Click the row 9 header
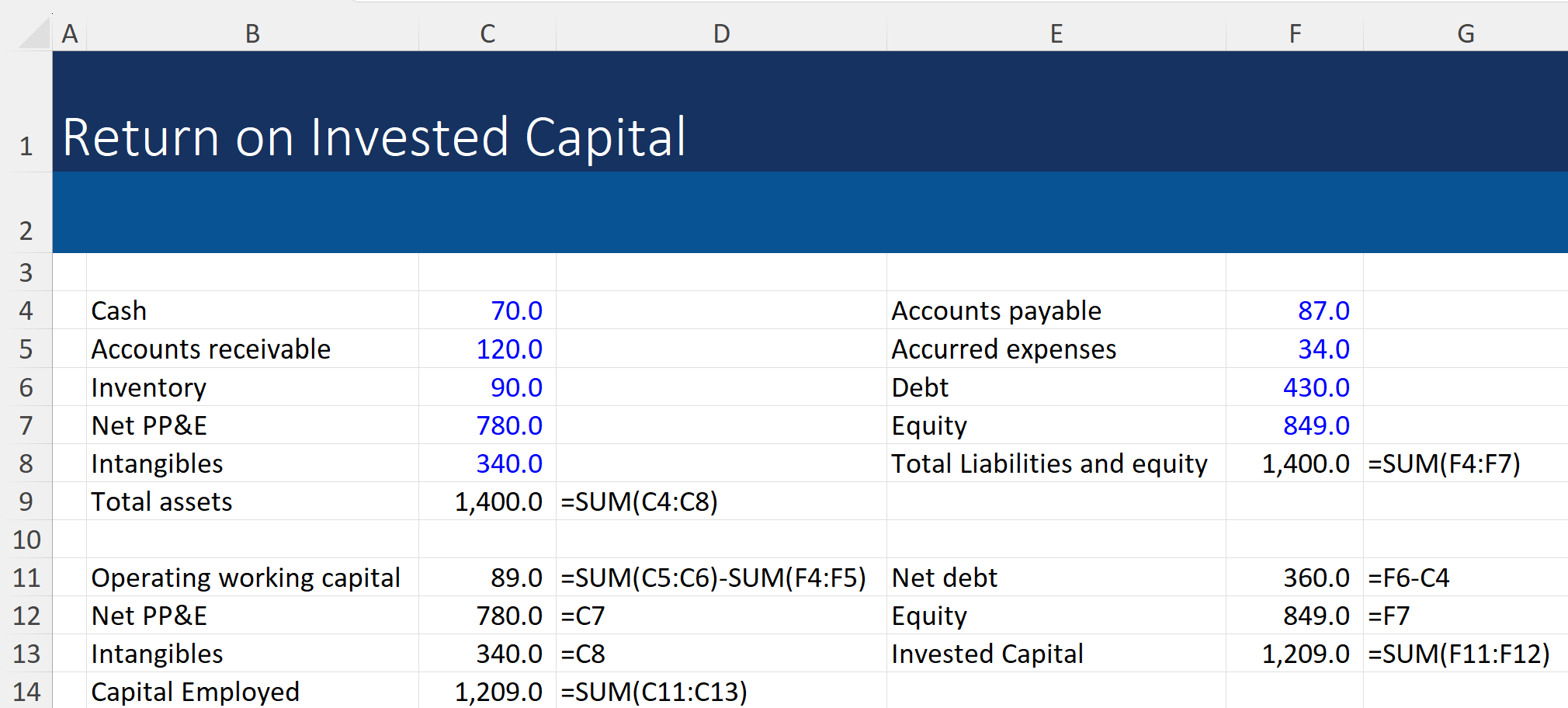The width and height of the screenshot is (1568, 708). pos(26,501)
